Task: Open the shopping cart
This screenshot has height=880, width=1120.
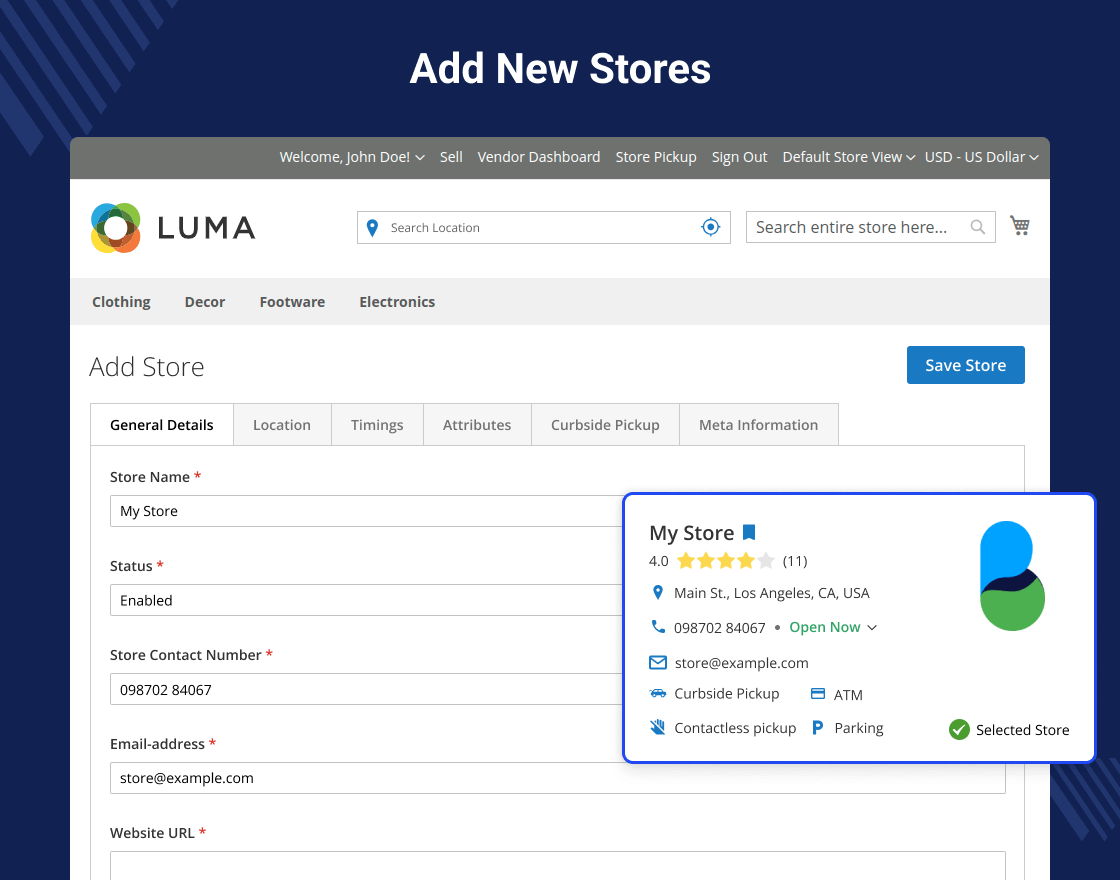Action: point(1019,226)
